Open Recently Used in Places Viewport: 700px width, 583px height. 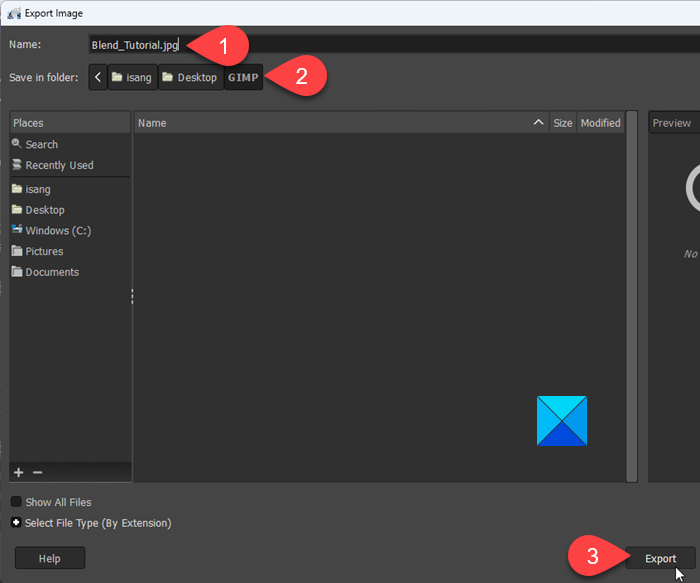click(x=70, y=165)
